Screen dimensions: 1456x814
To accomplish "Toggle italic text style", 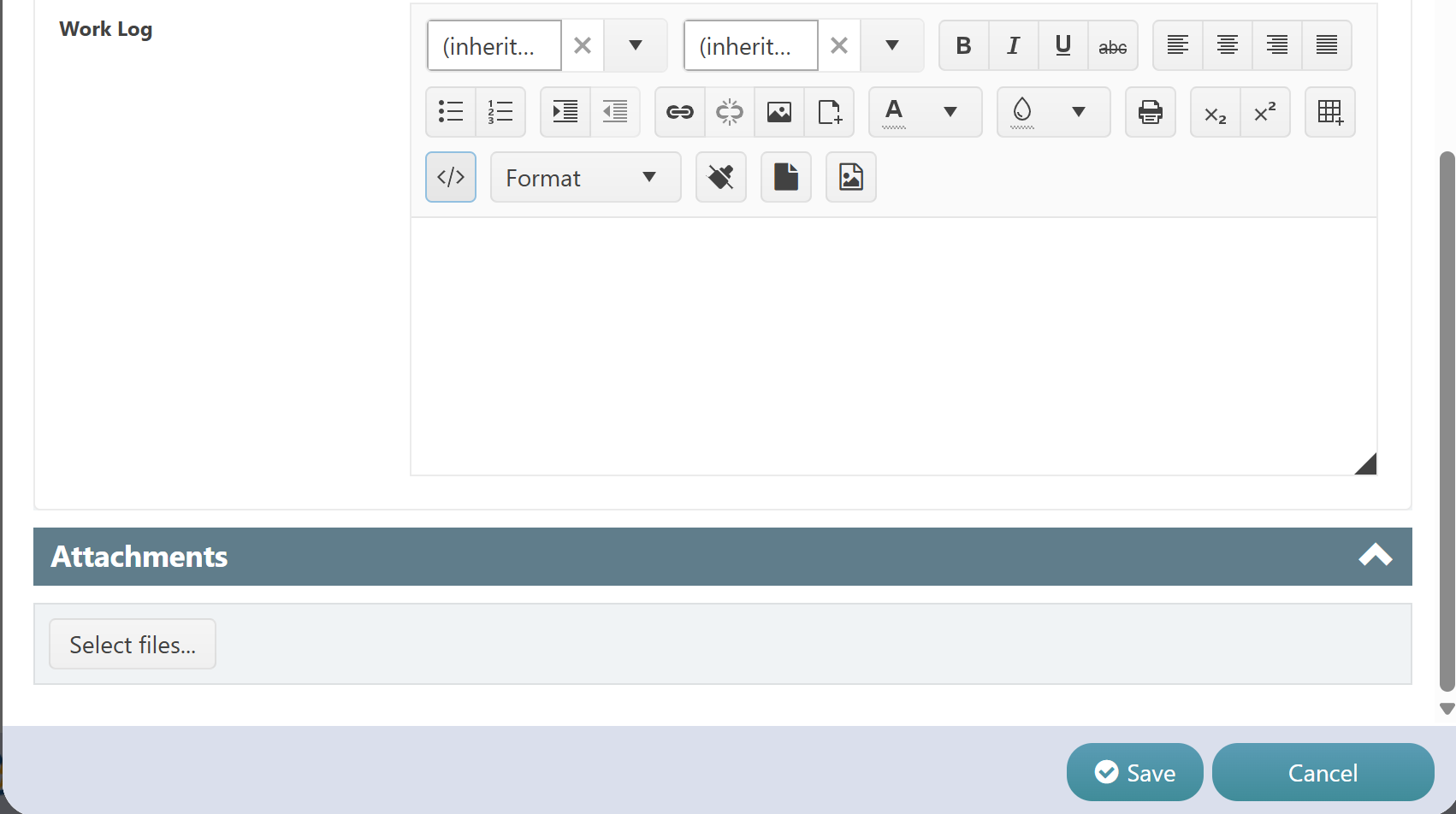I will 1013,45.
